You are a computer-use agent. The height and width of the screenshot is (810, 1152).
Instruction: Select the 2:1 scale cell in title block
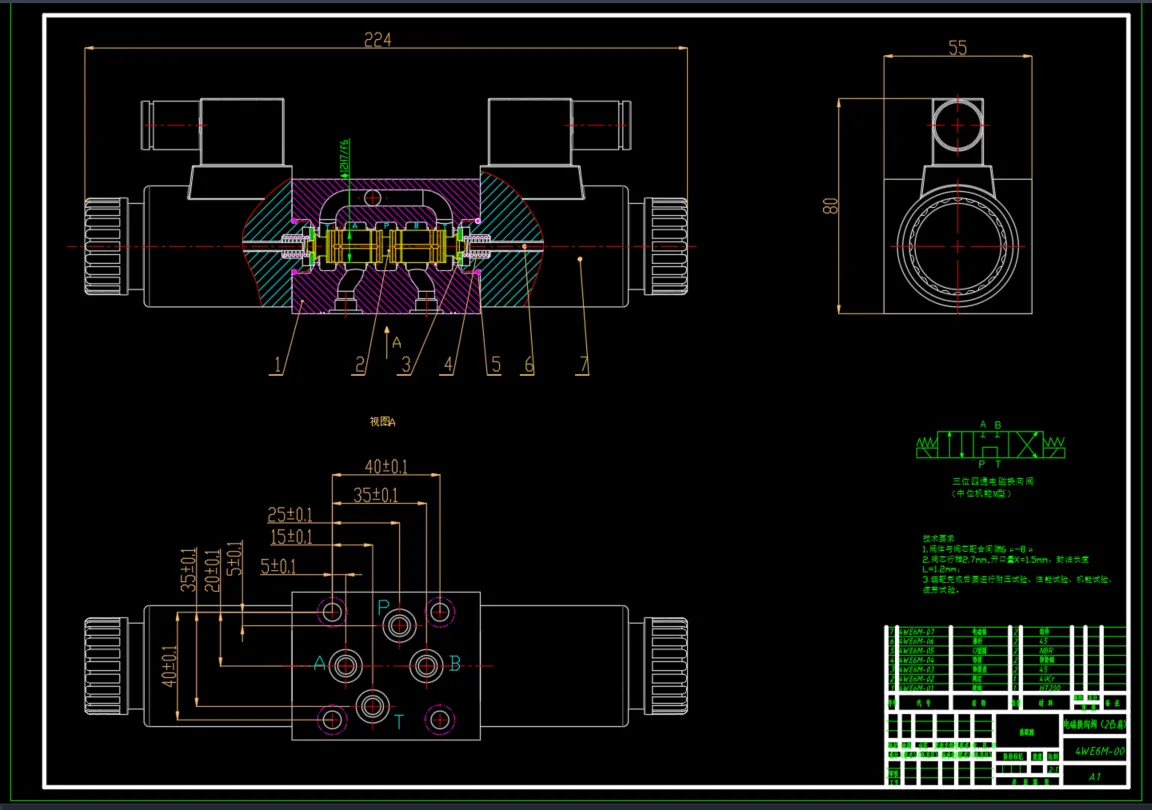pyautogui.click(x=1054, y=770)
